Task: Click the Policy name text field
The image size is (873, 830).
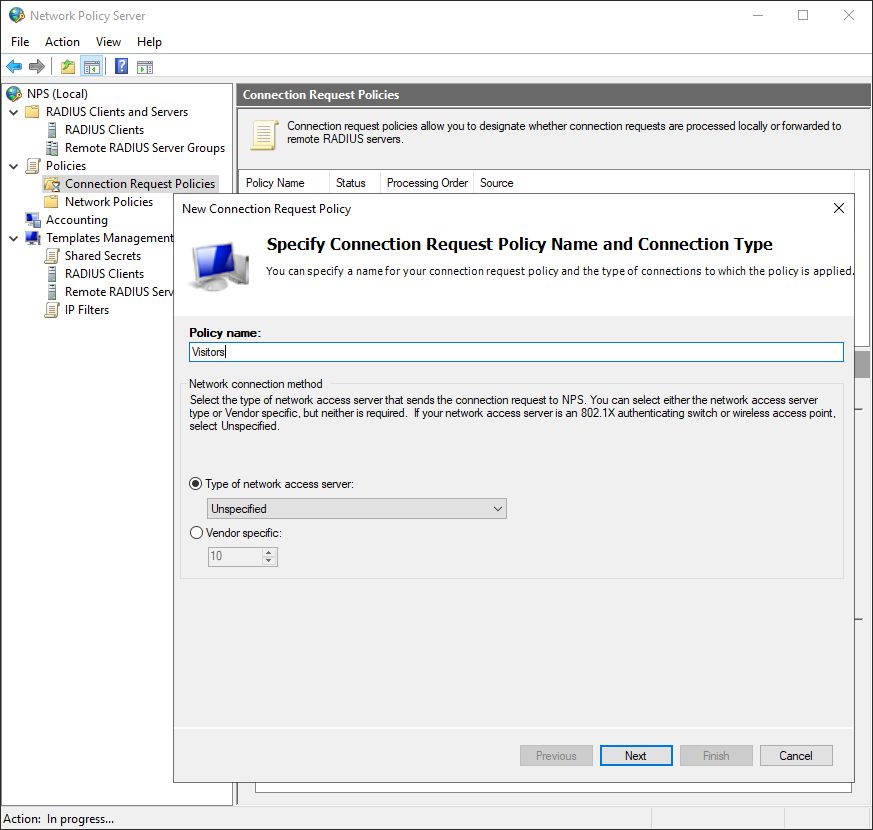Action: 516,352
